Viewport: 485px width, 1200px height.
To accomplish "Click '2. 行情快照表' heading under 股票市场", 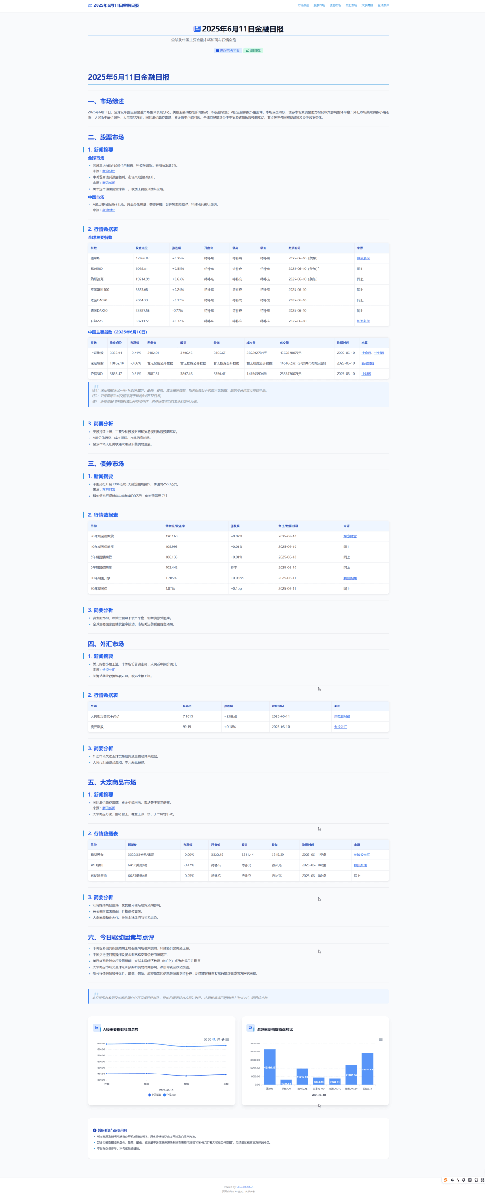I will pyautogui.click(x=103, y=228).
